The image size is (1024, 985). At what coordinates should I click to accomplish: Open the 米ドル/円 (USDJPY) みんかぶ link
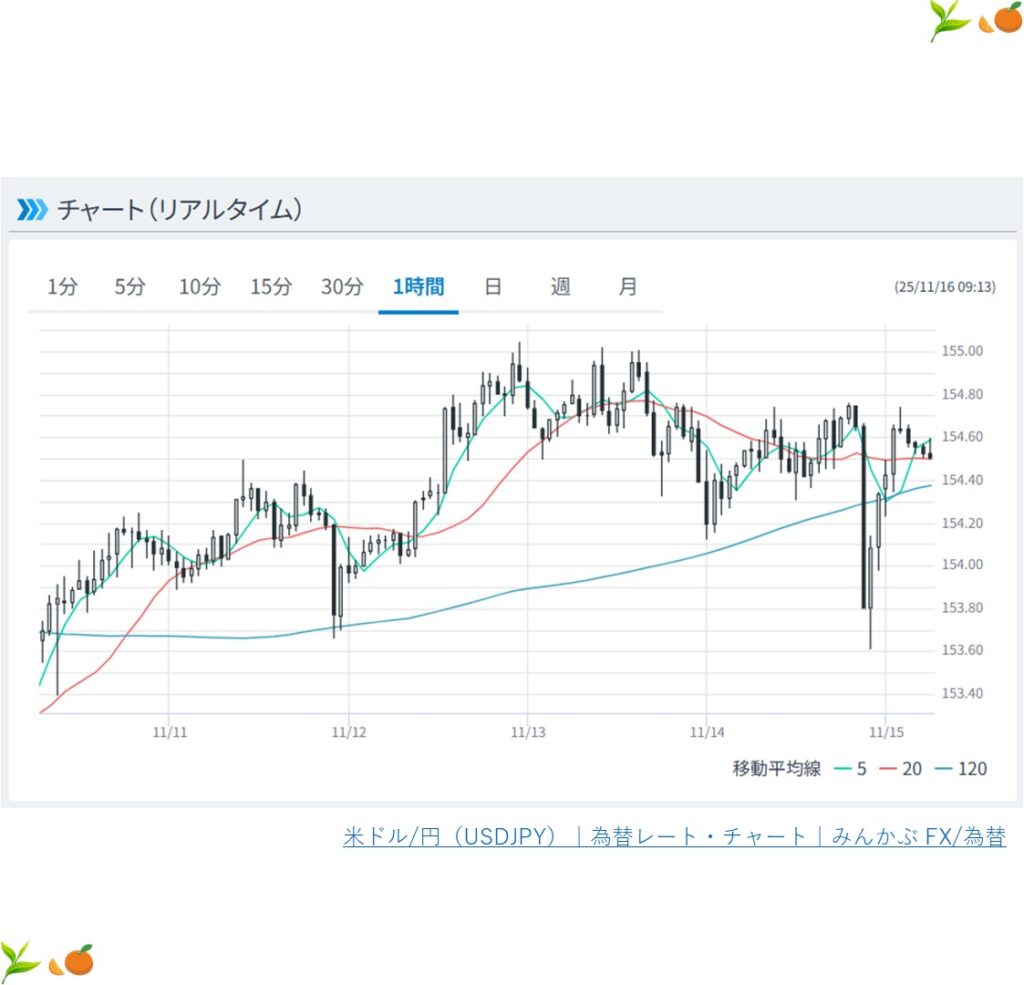[674, 837]
